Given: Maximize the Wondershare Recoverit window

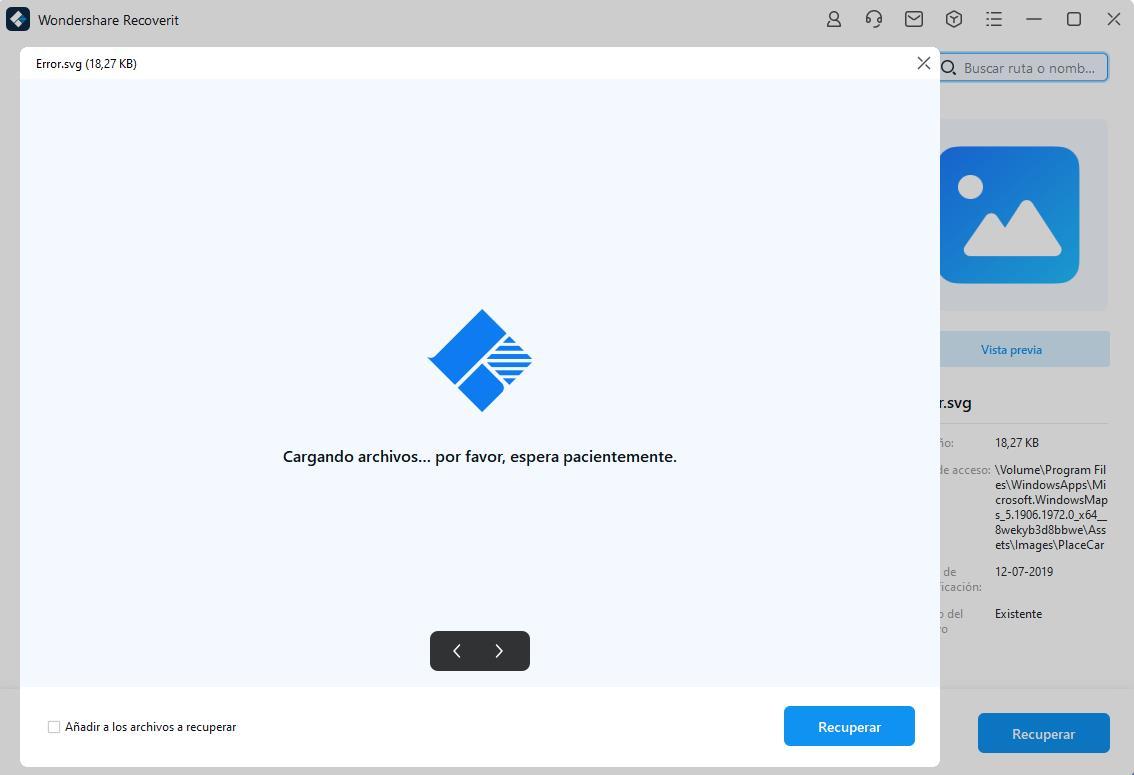Looking at the screenshot, I should (1074, 19).
